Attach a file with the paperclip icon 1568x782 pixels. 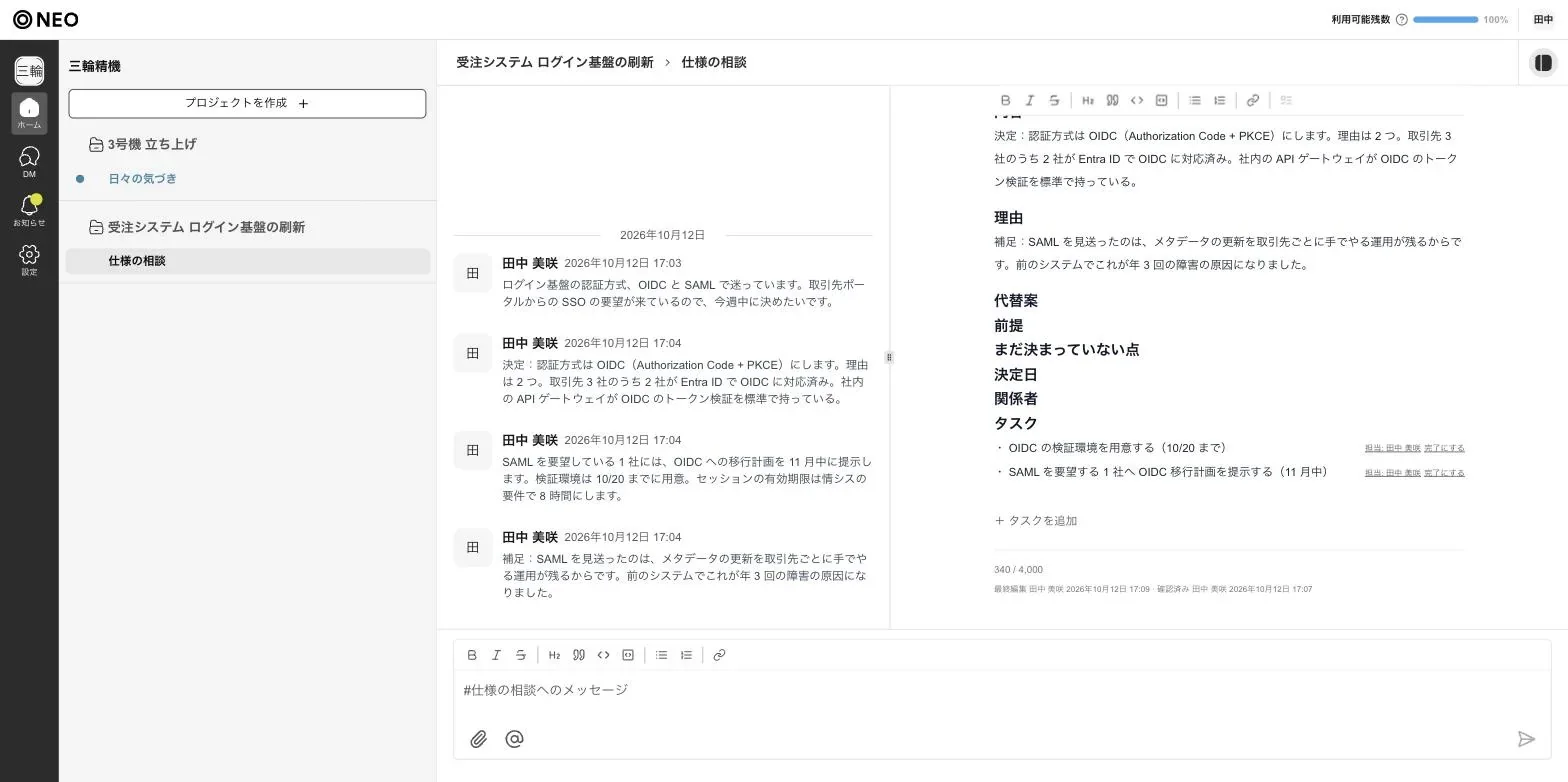(x=479, y=739)
